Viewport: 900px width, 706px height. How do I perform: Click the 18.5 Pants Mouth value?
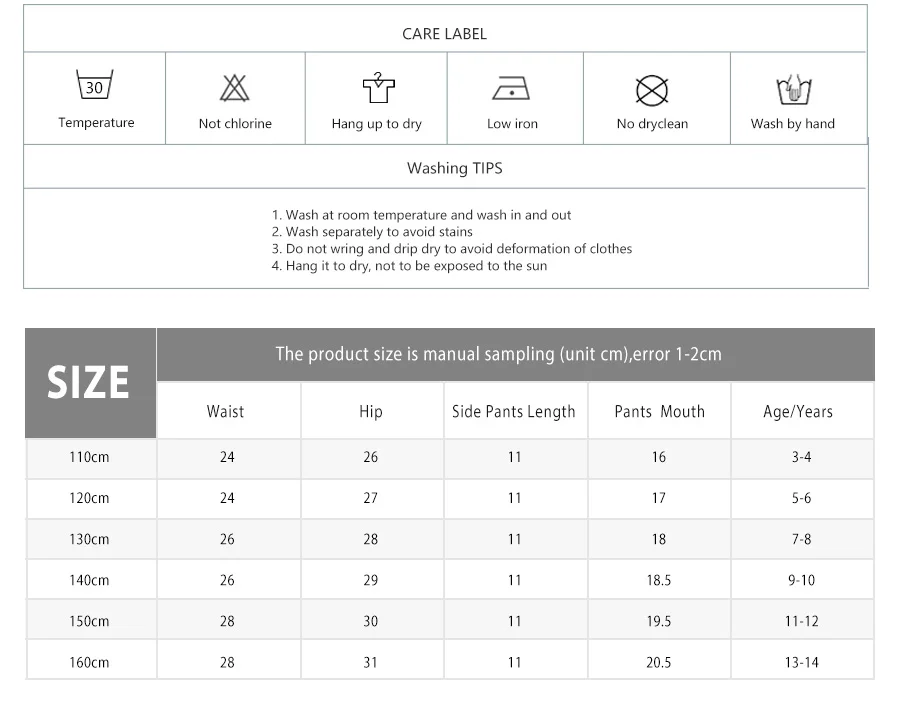[658, 580]
